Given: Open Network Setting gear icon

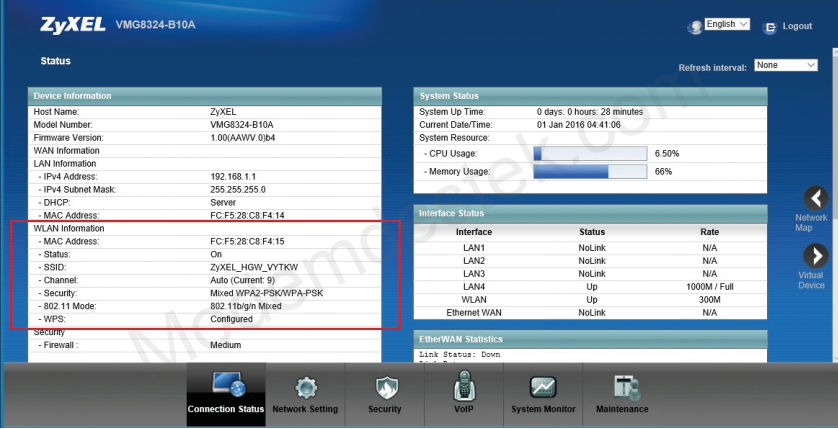Looking at the screenshot, I should click(305, 386).
